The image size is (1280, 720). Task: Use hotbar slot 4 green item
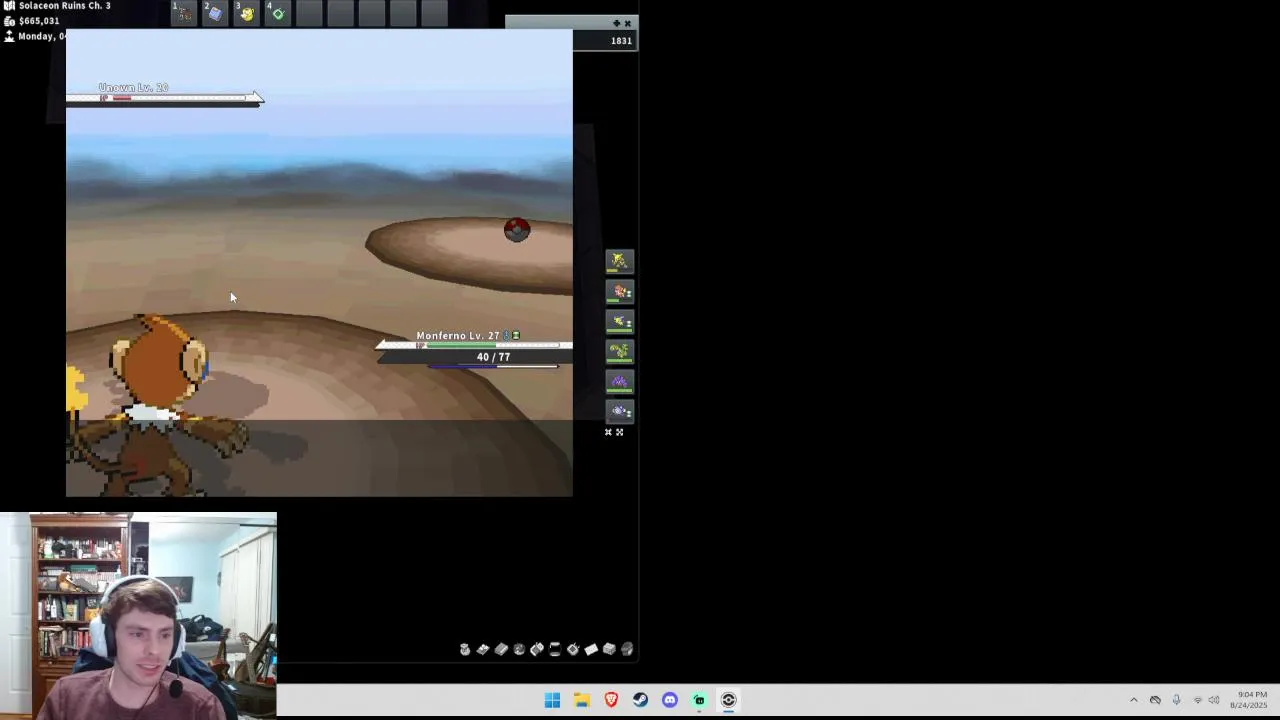(x=278, y=13)
